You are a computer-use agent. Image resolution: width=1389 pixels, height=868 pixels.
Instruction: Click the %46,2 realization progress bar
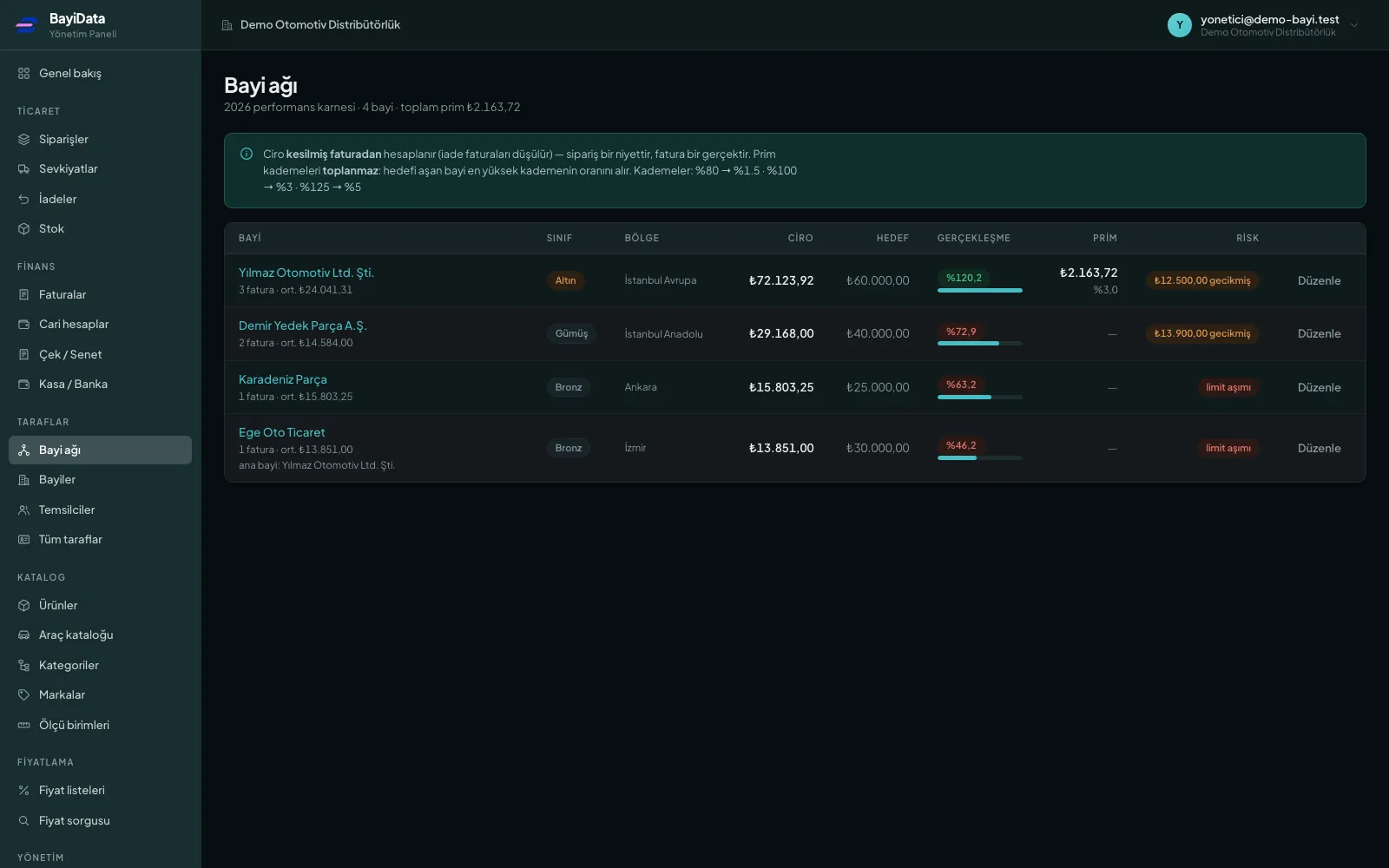[x=980, y=458]
